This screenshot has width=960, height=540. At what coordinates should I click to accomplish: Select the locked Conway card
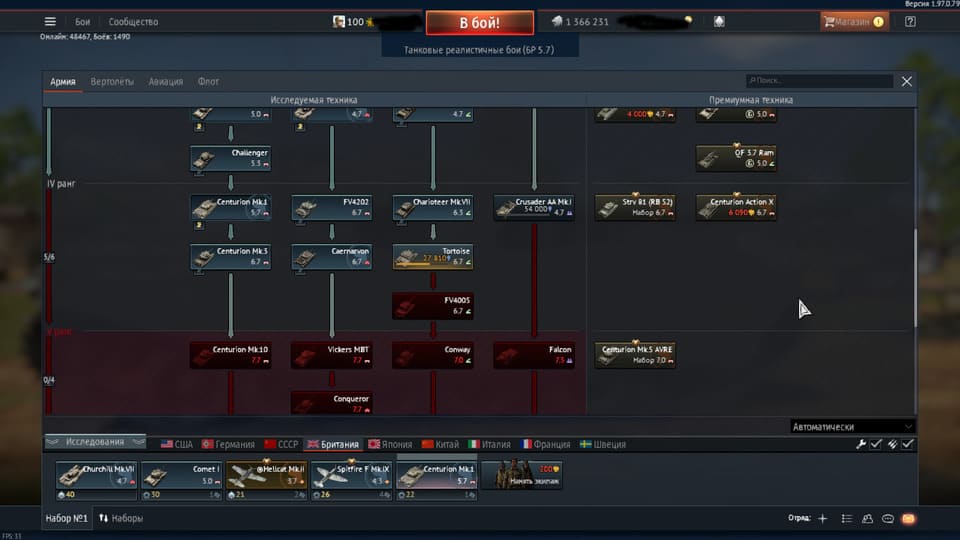click(433, 355)
